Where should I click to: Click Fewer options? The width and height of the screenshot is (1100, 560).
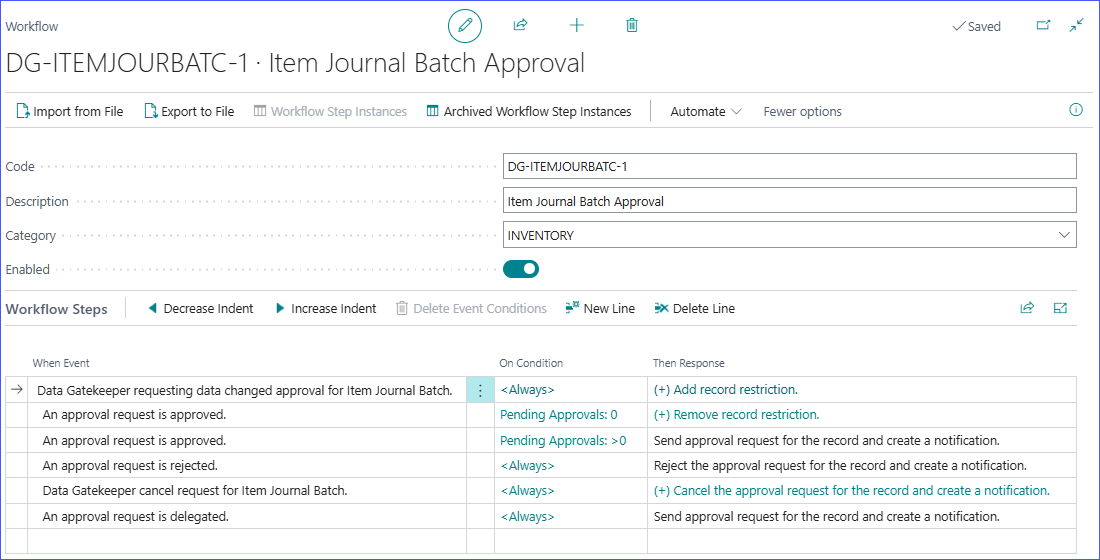point(802,112)
